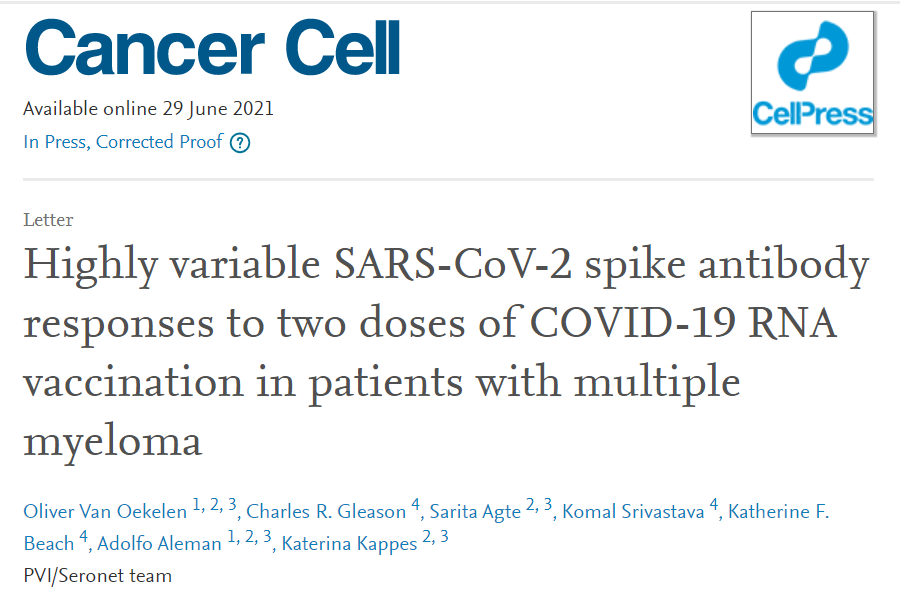Click affiliation superscript 3 after Katerina Kappes
900x602 pixels.
(444, 538)
